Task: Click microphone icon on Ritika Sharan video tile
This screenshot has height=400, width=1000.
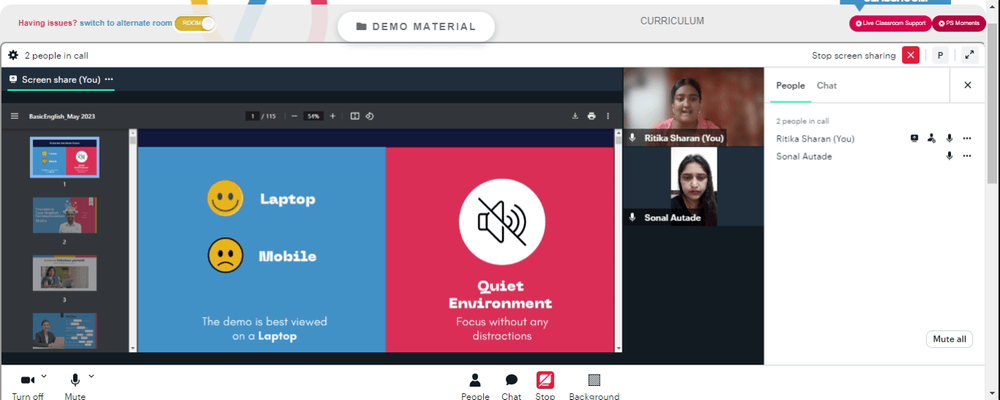Action: 633,138
